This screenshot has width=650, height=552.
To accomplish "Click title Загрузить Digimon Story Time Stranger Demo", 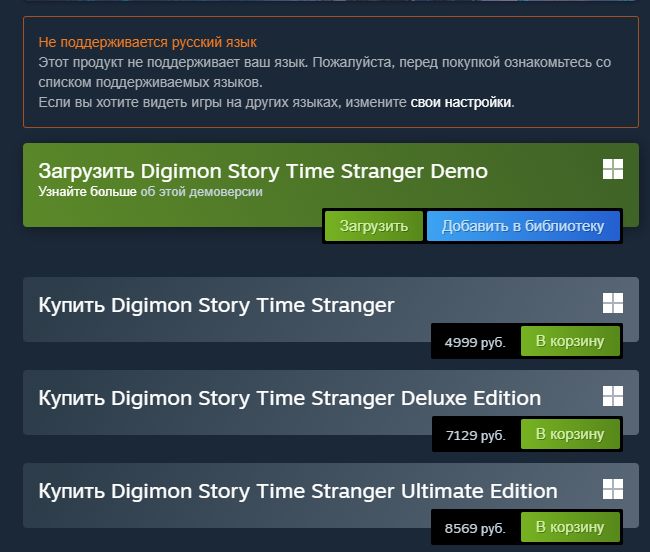I will [263, 171].
